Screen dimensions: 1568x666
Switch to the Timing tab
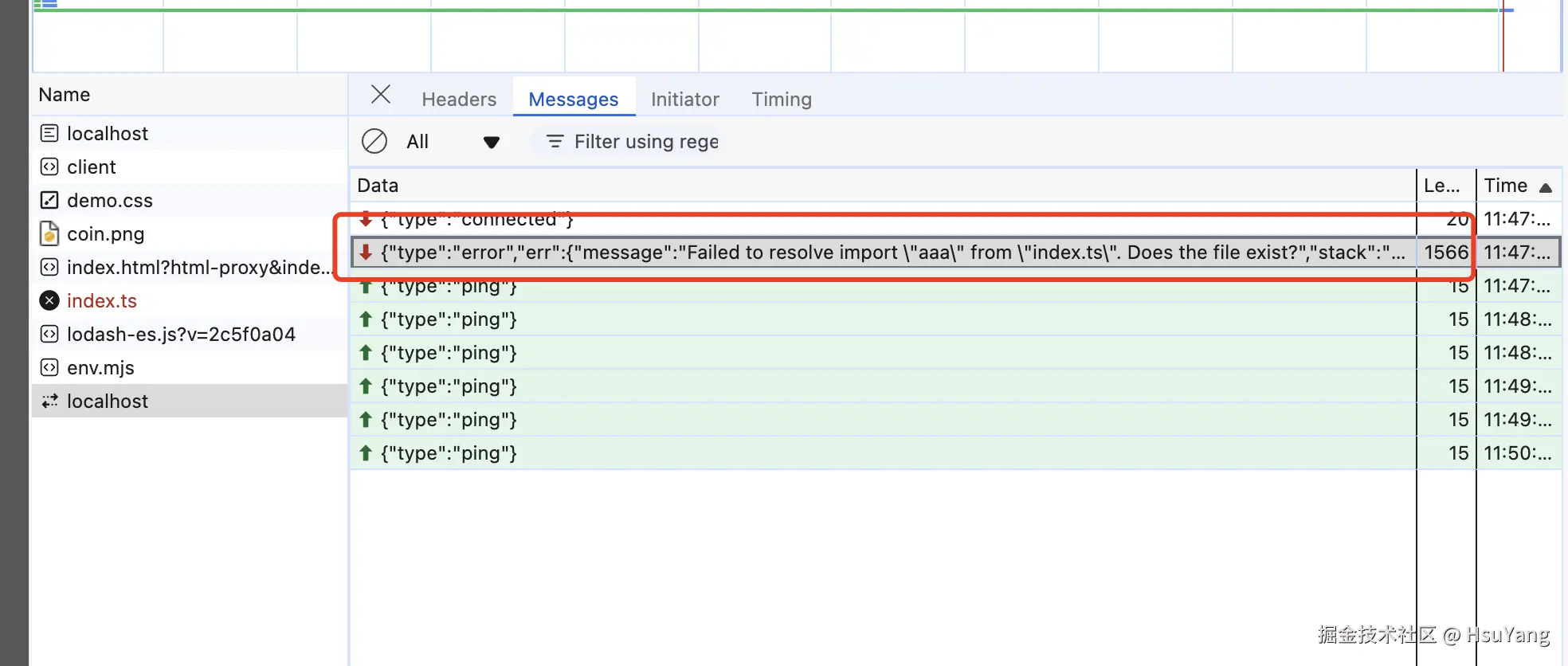point(781,99)
